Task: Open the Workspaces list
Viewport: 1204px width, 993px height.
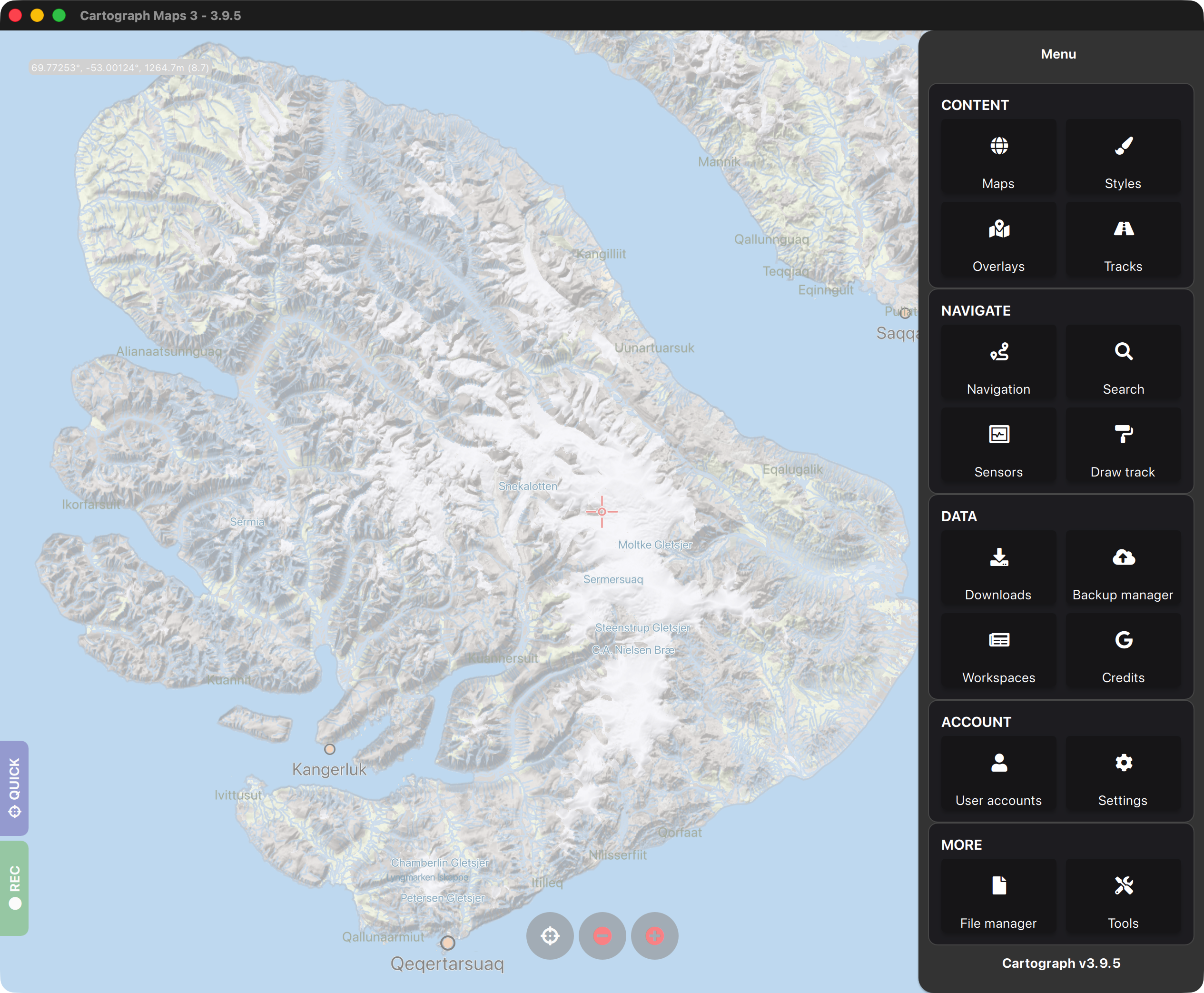Action: (x=998, y=652)
